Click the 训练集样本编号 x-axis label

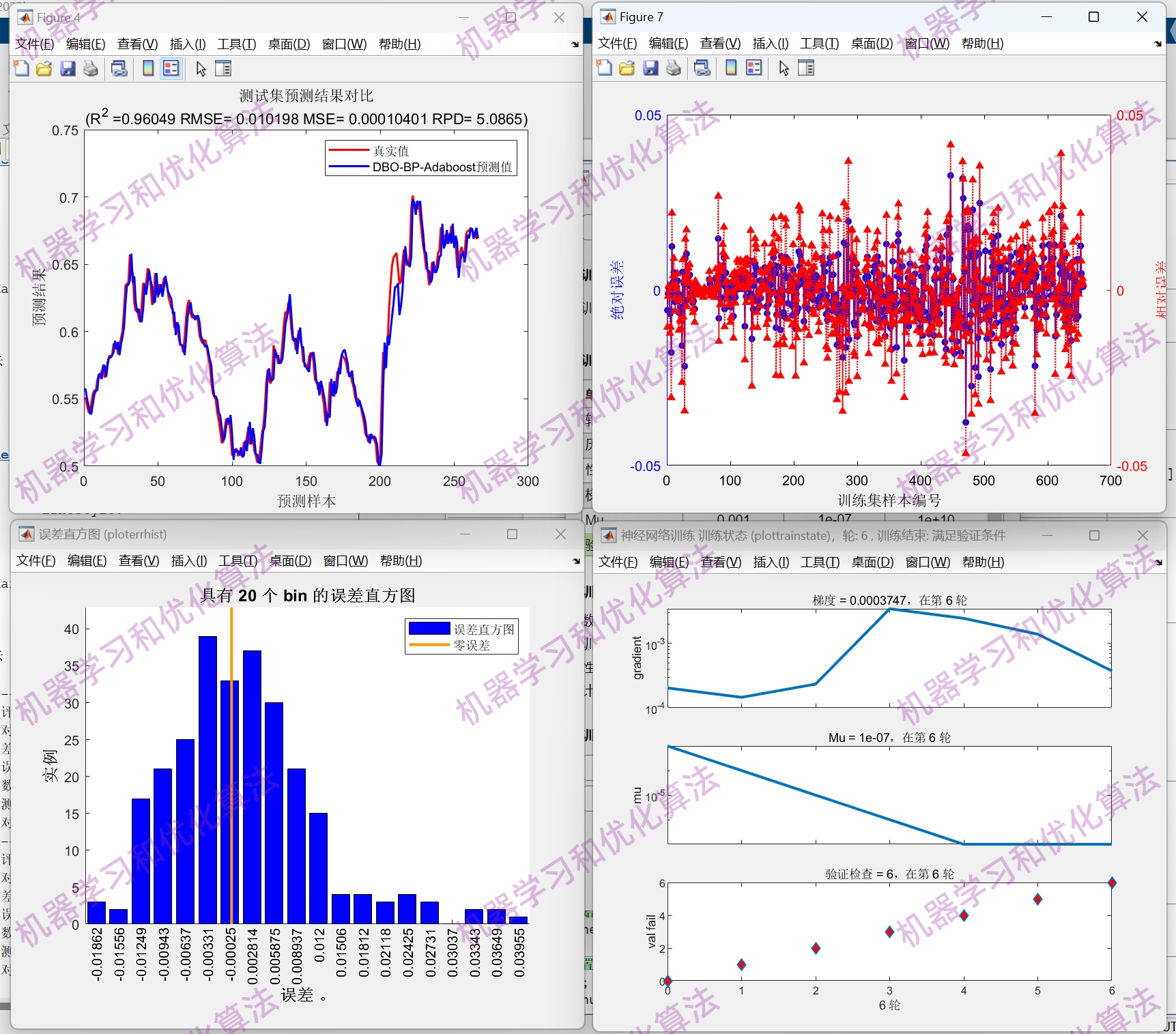[889, 500]
